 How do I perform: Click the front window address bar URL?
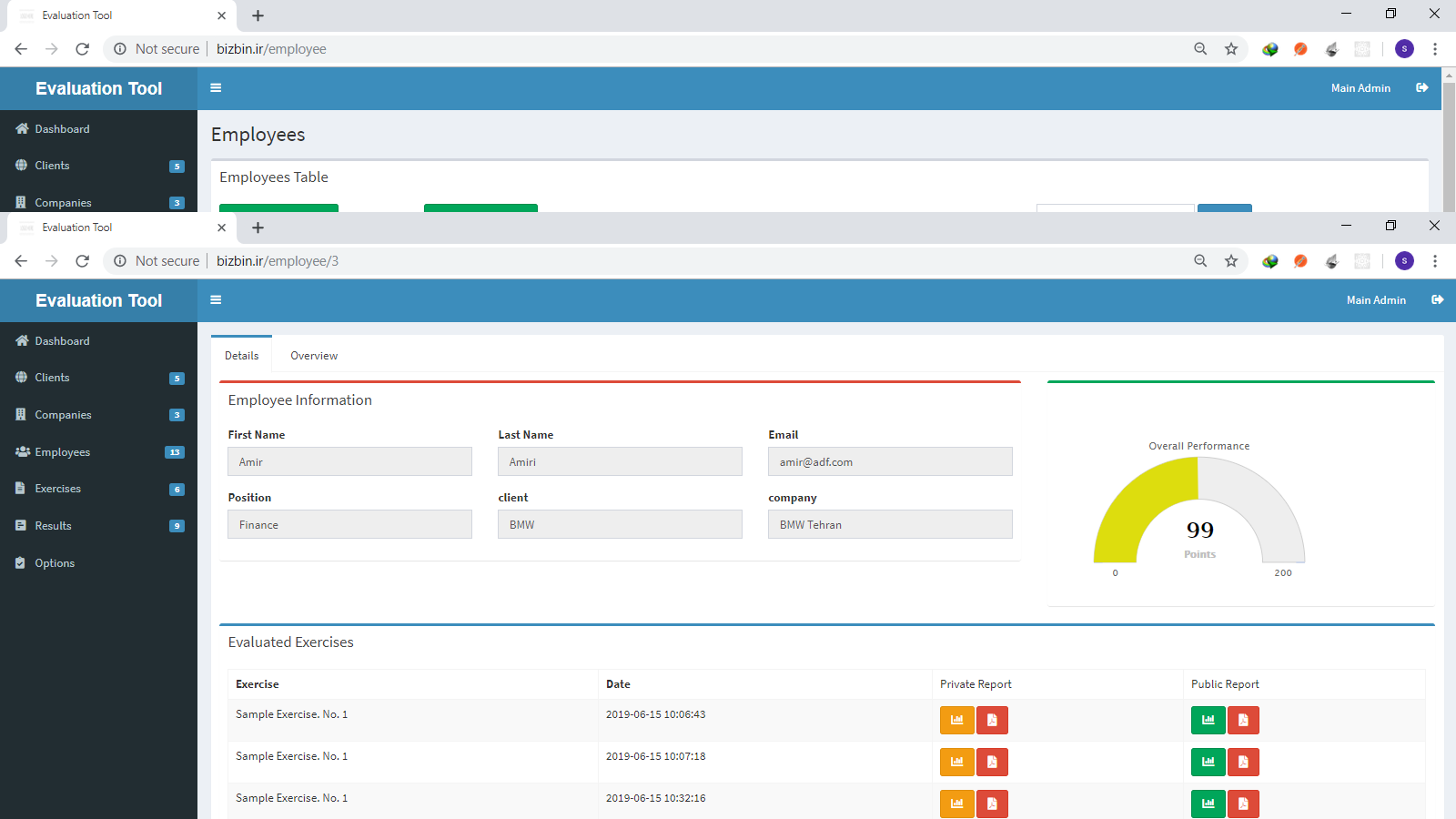coord(278,261)
